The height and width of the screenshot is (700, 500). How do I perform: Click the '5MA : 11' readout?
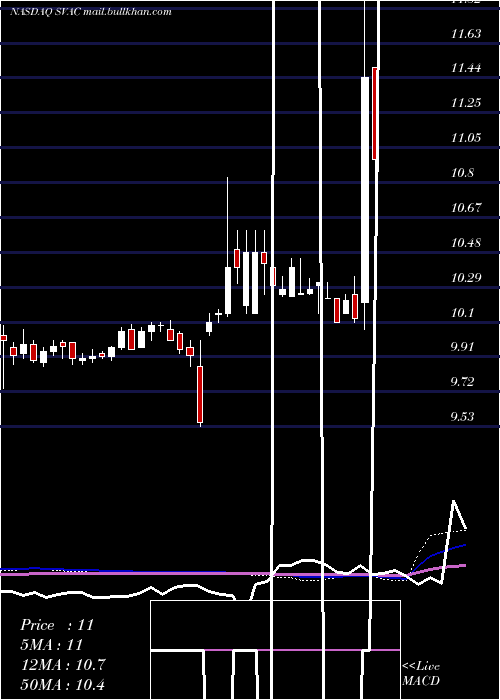click(52, 645)
